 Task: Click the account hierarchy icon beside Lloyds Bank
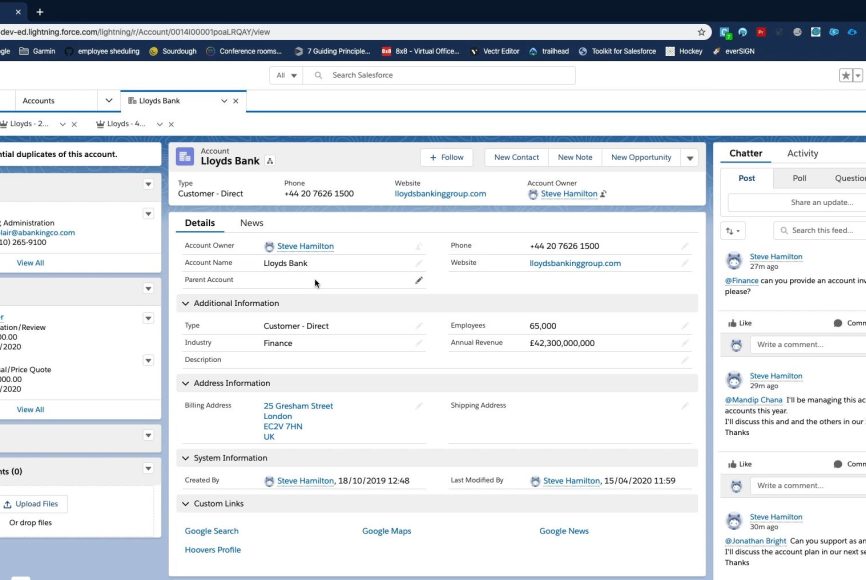pyautogui.click(x=270, y=161)
